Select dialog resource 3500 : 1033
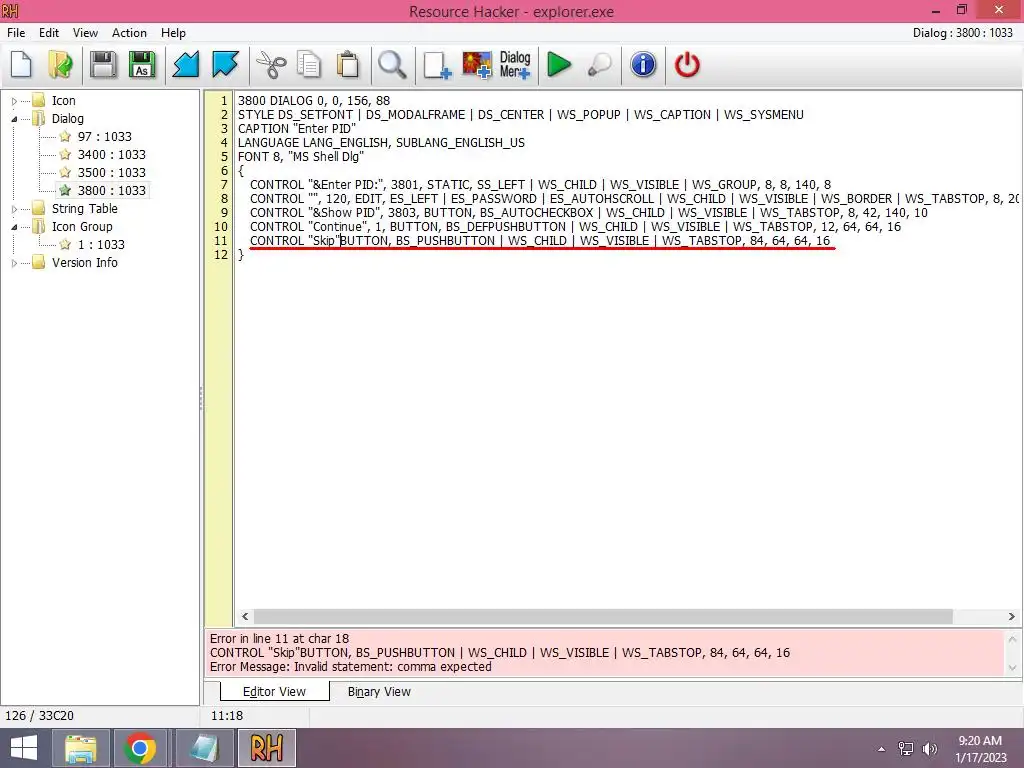 click(112, 172)
